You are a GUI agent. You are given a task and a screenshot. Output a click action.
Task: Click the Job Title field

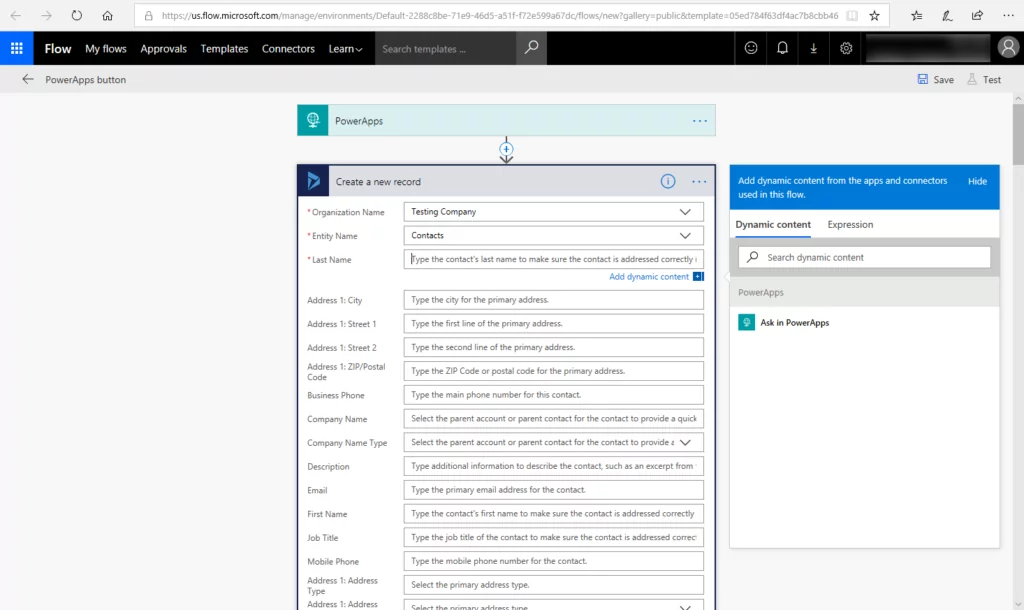coord(553,537)
